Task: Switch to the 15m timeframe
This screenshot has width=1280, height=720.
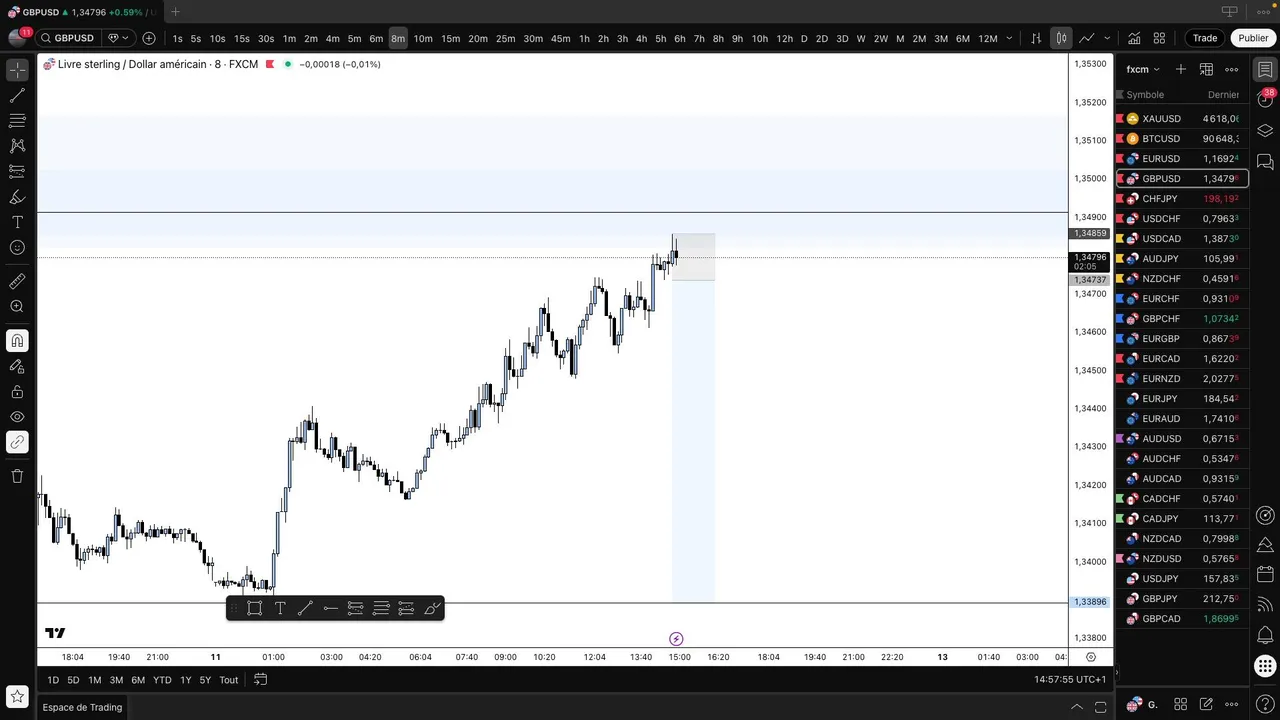Action: click(450, 38)
